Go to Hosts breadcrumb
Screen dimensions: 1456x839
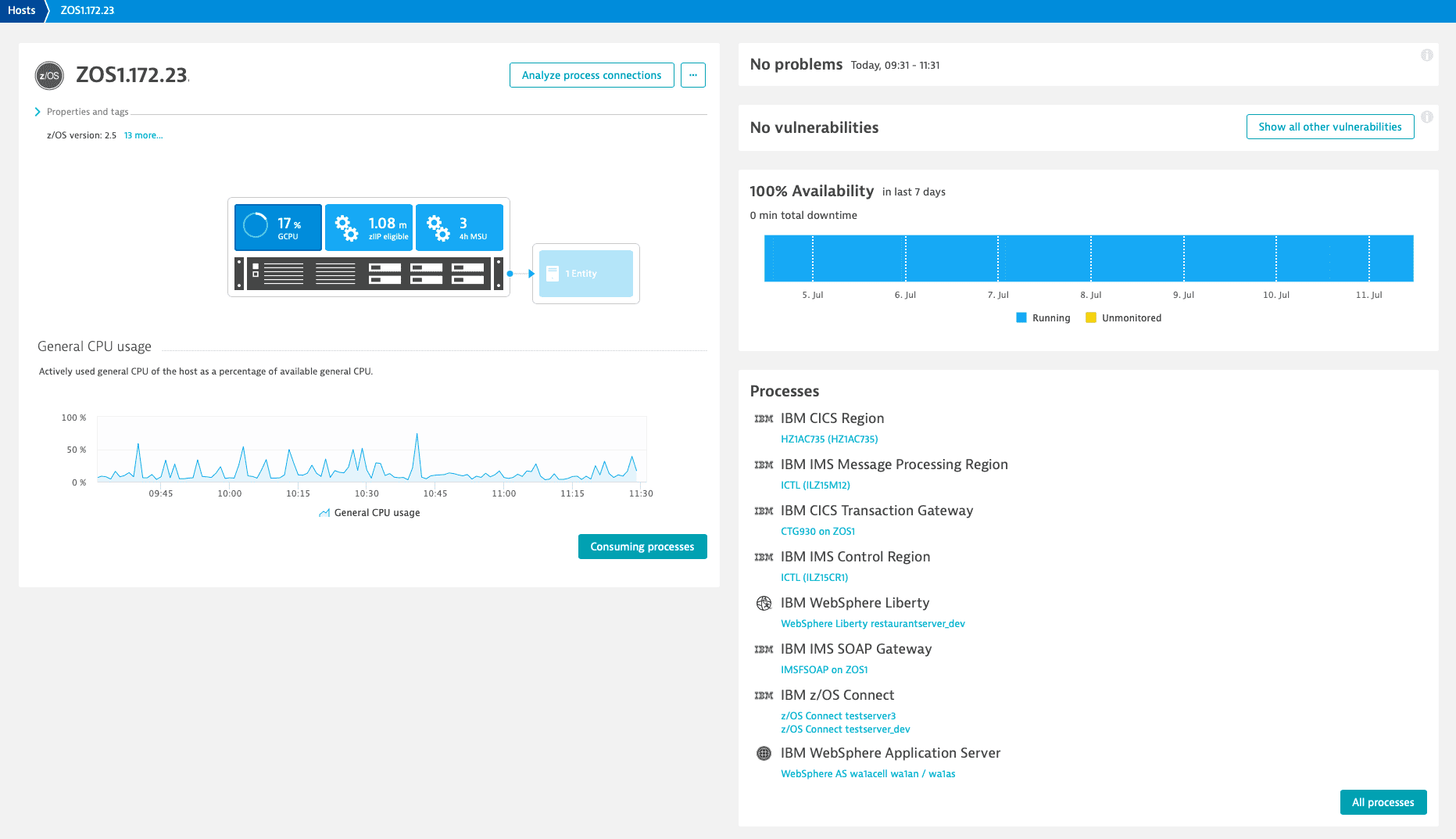[22, 10]
